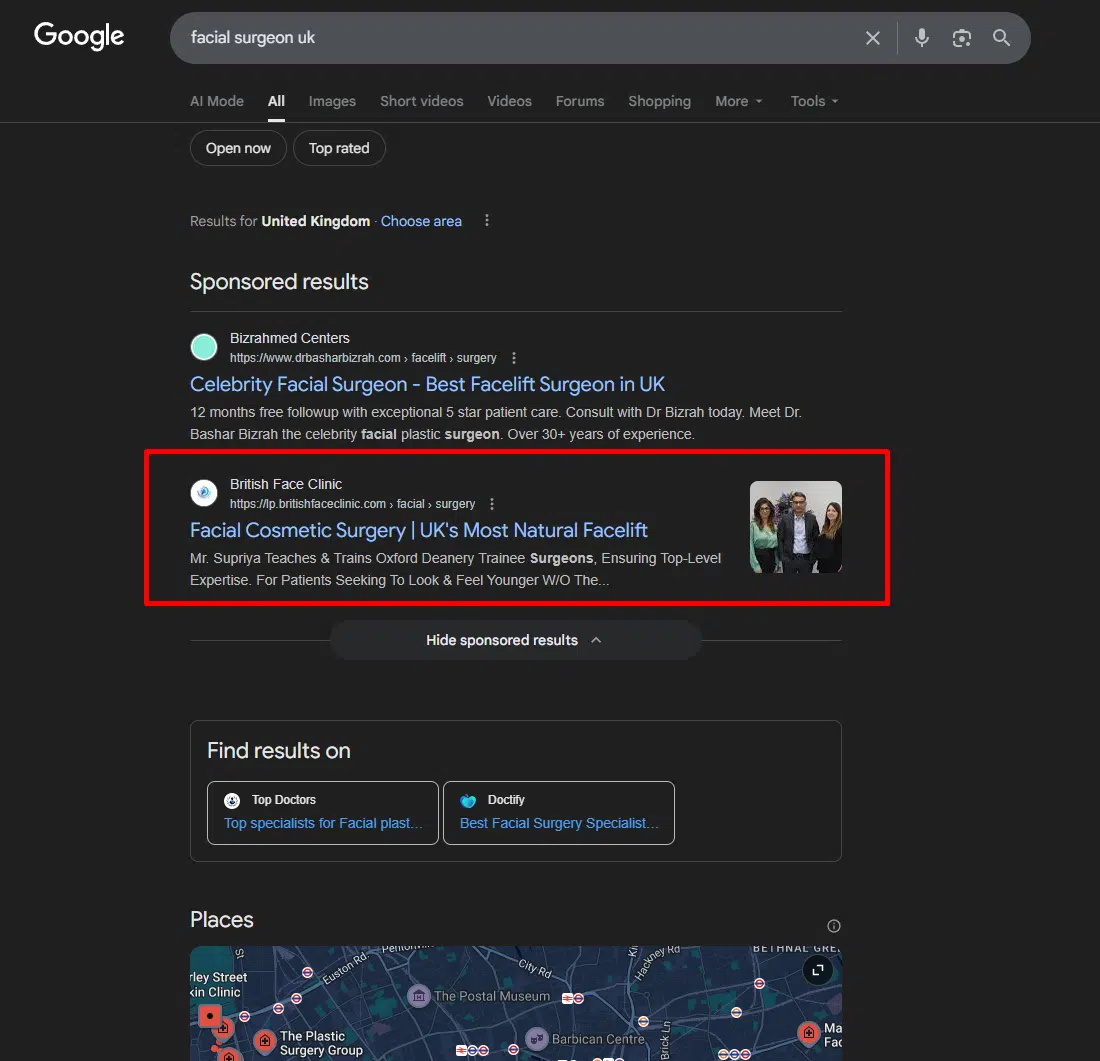Switch to AI Mode tab
This screenshot has width=1100, height=1061.
tap(217, 101)
